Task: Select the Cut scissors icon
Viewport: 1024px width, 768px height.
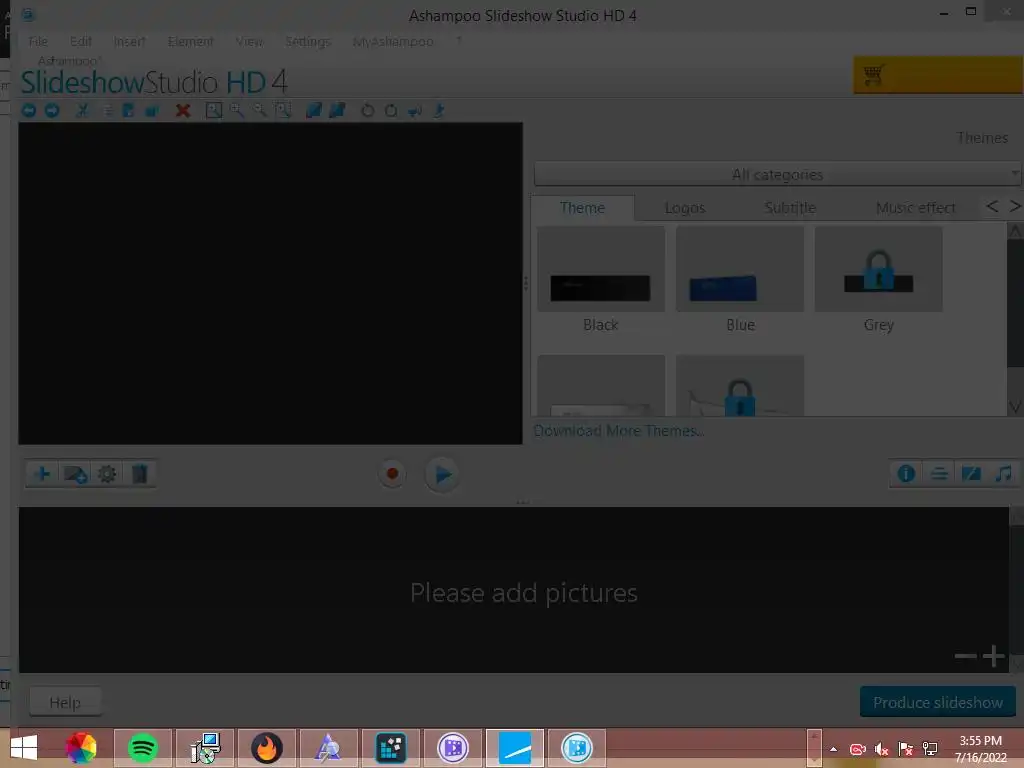Action: 82,110
